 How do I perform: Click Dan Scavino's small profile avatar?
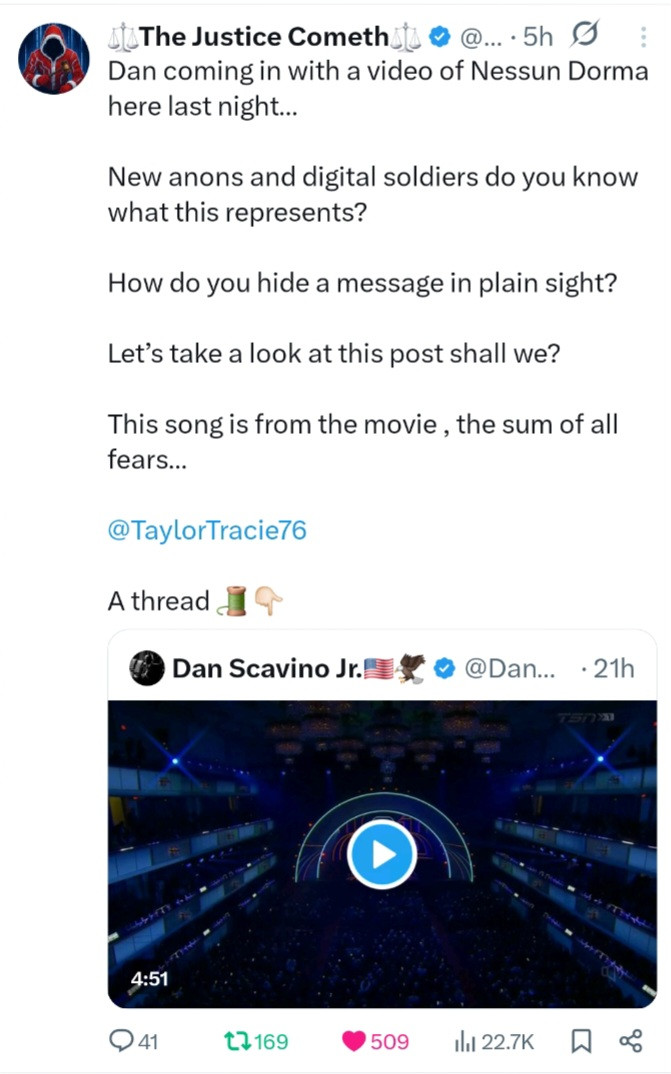tap(148, 667)
